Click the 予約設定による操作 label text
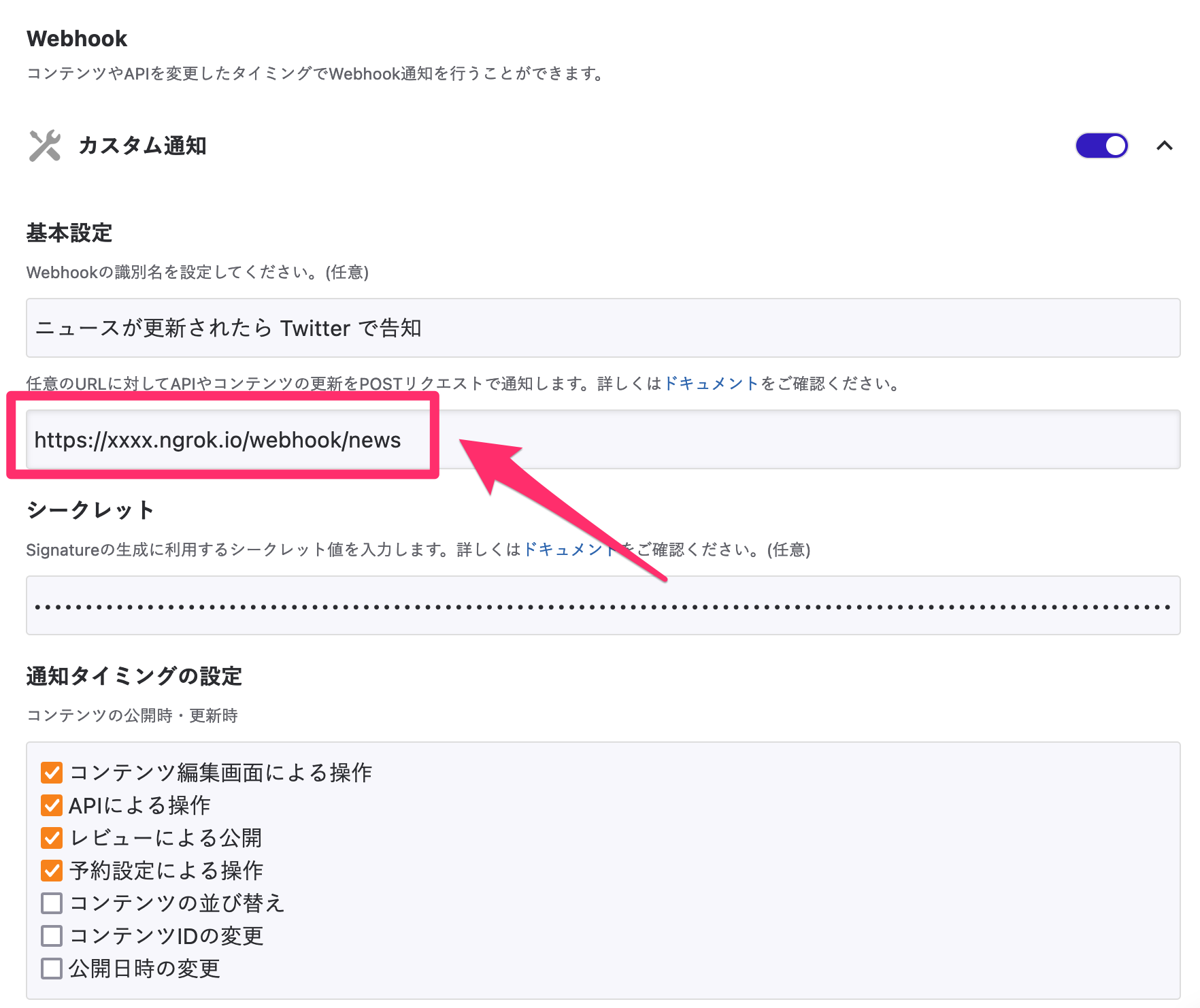1200x1008 pixels. point(166,871)
